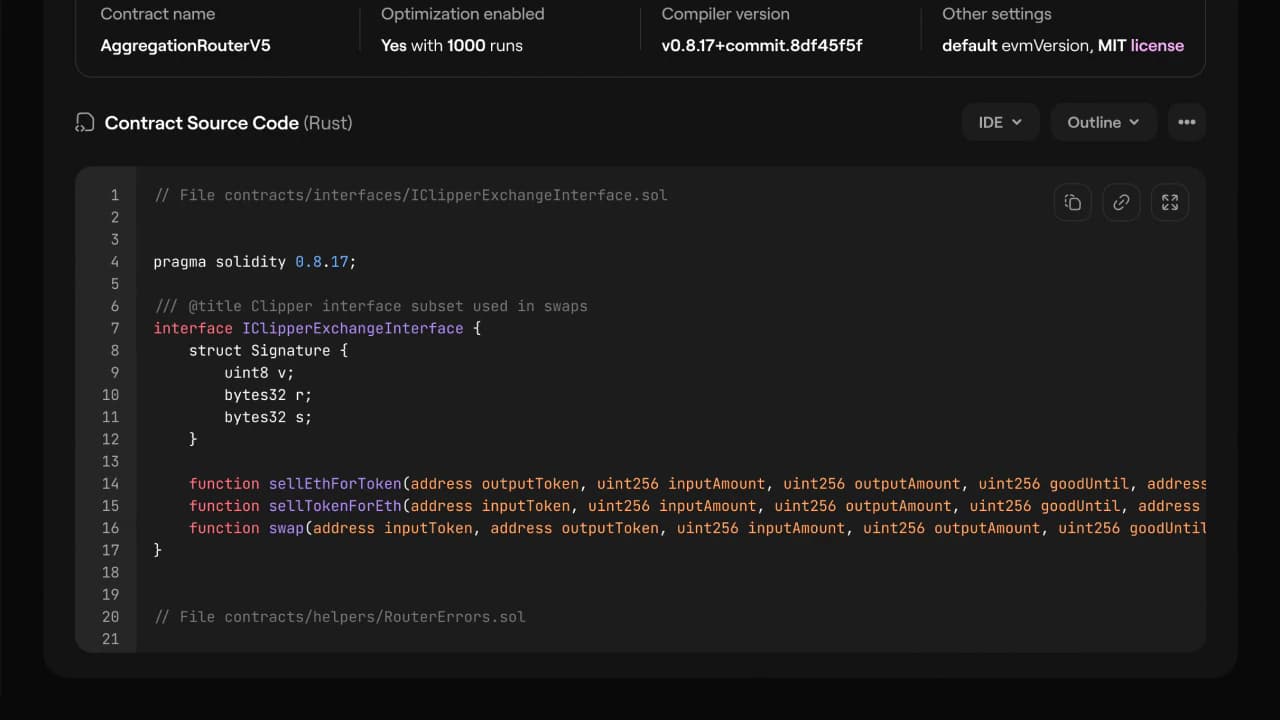Click line number 14 in the gutter
Viewport: 1280px width, 720px height.
pos(110,484)
